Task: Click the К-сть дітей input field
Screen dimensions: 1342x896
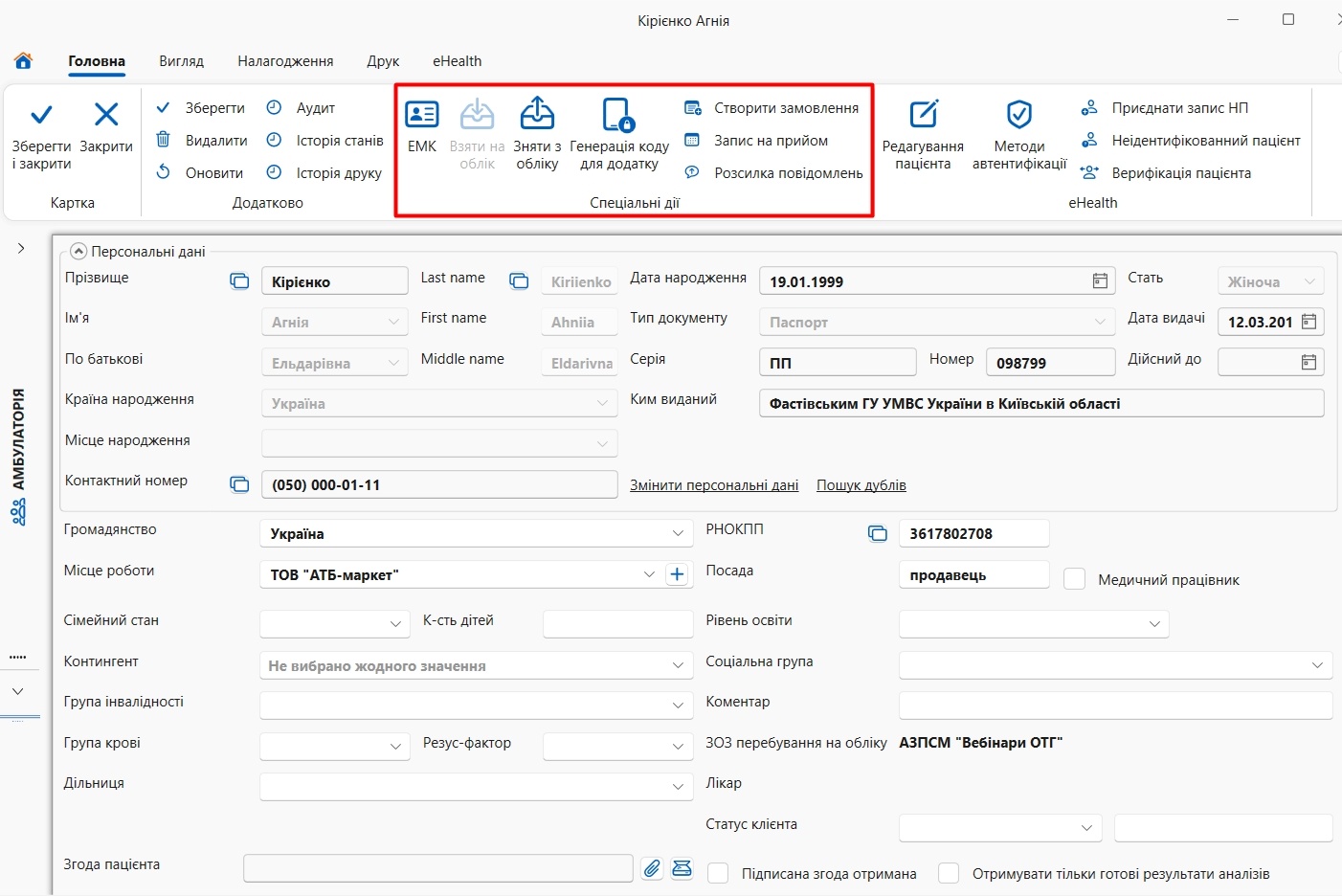Action: click(x=617, y=624)
